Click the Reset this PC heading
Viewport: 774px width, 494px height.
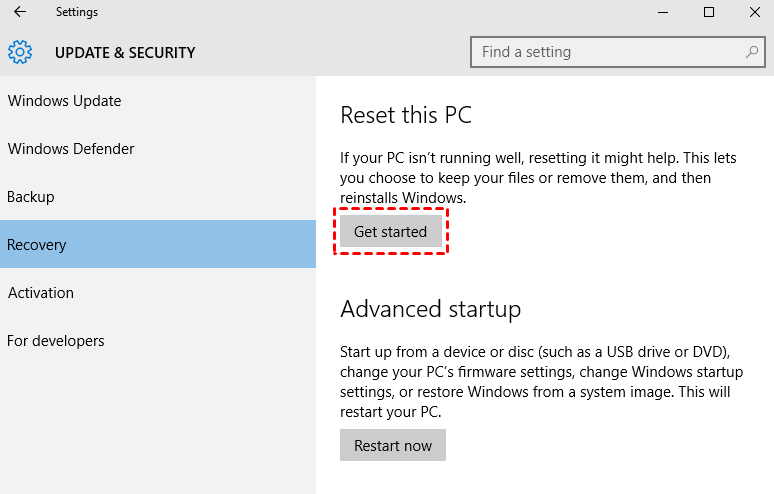(406, 115)
